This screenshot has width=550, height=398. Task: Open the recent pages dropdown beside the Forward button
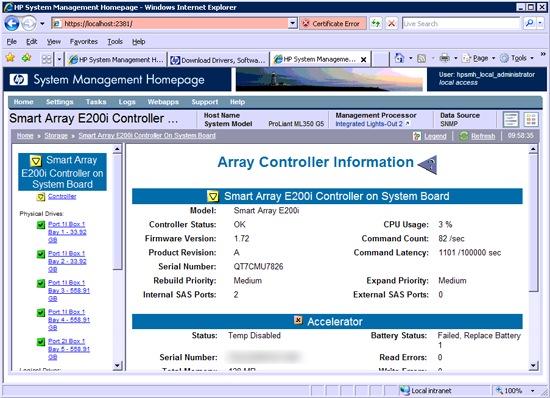[x=42, y=24]
